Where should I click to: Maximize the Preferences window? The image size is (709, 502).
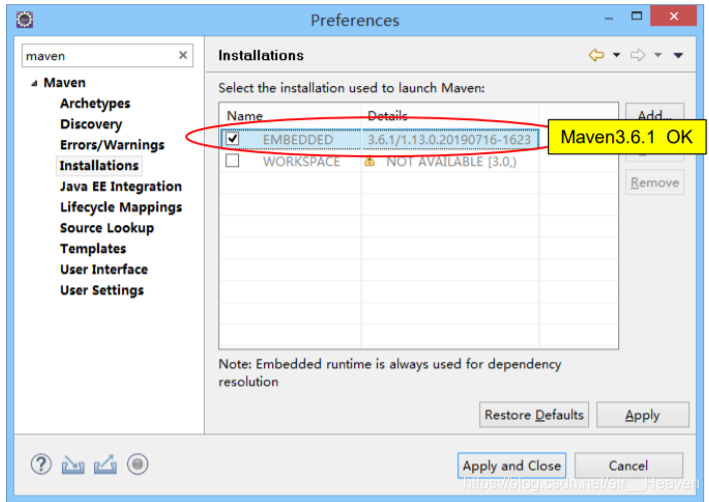click(x=637, y=16)
